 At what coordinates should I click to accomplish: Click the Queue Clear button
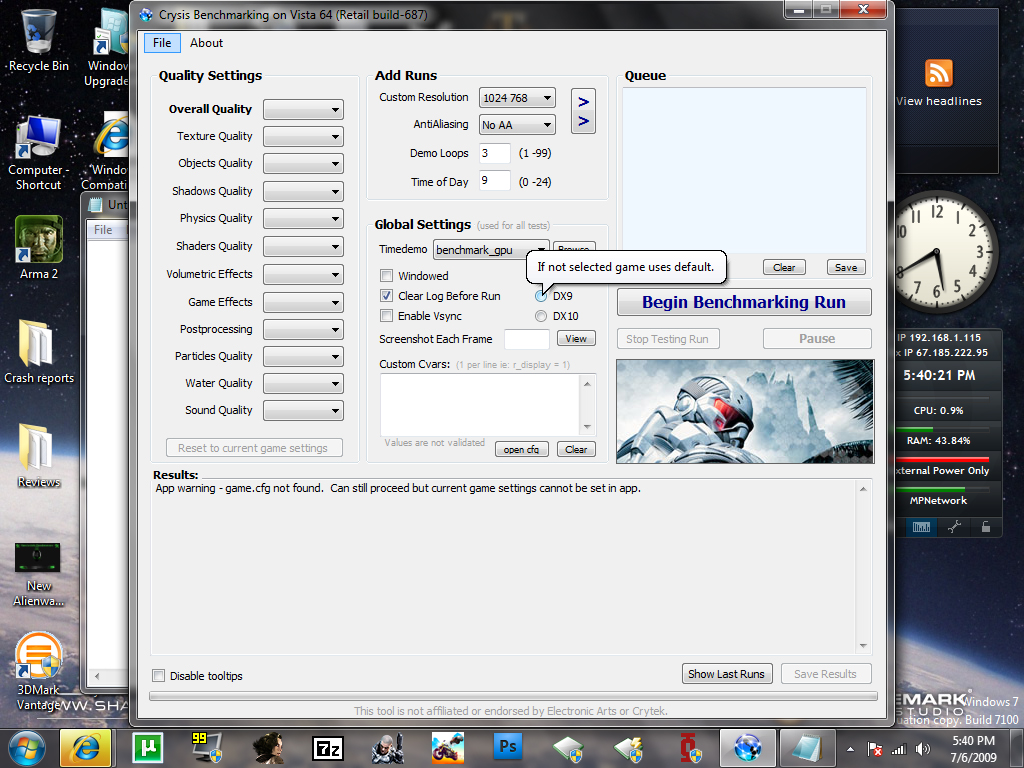pos(784,267)
